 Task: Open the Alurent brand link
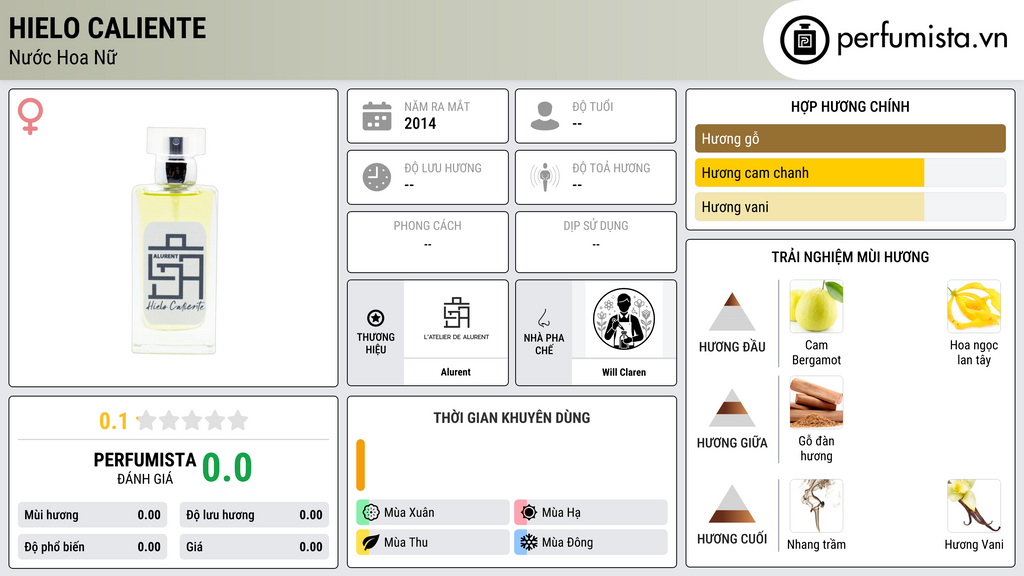click(455, 372)
